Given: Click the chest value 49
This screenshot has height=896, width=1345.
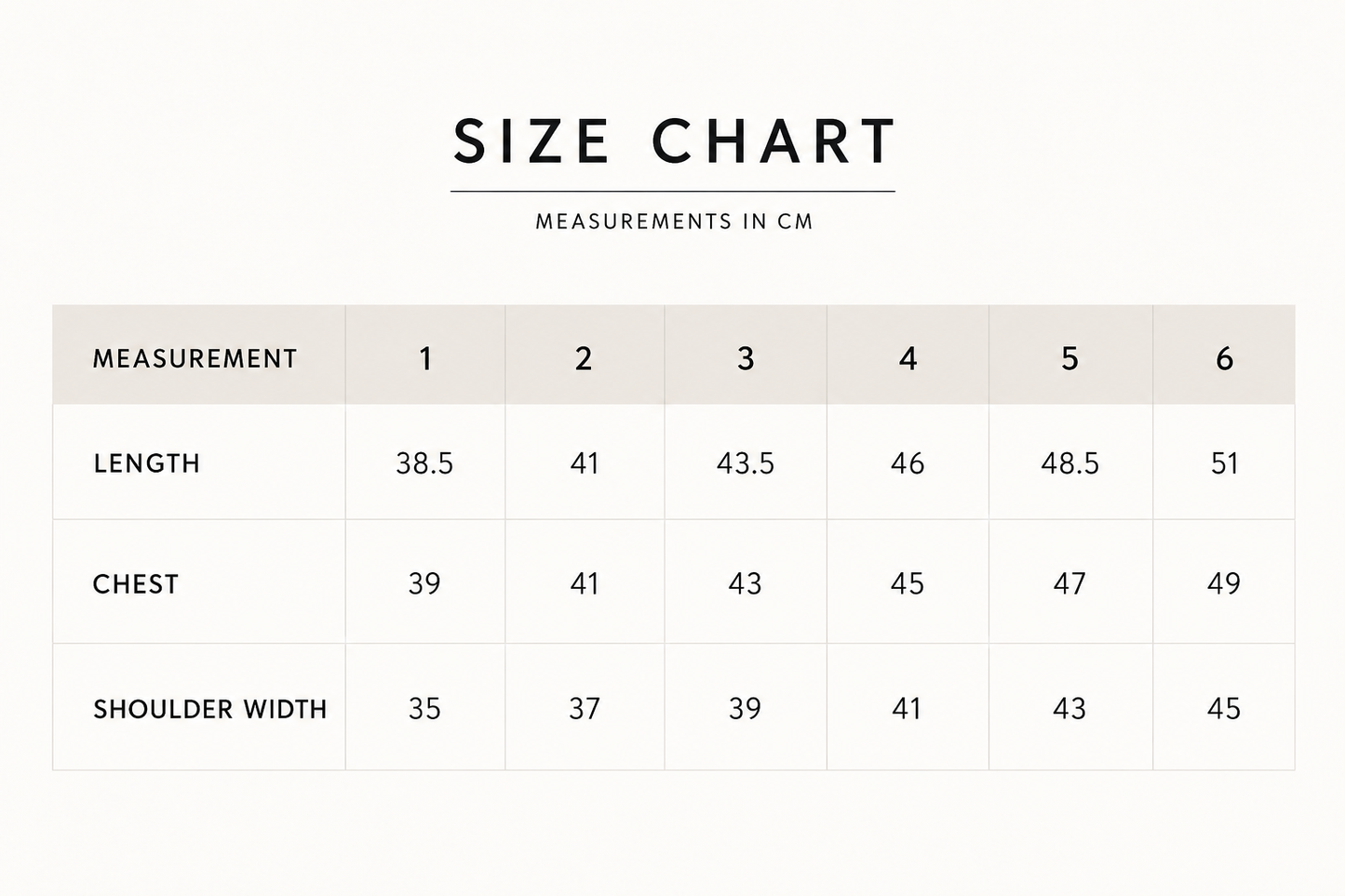Looking at the screenshot, I should [1224, 583].
